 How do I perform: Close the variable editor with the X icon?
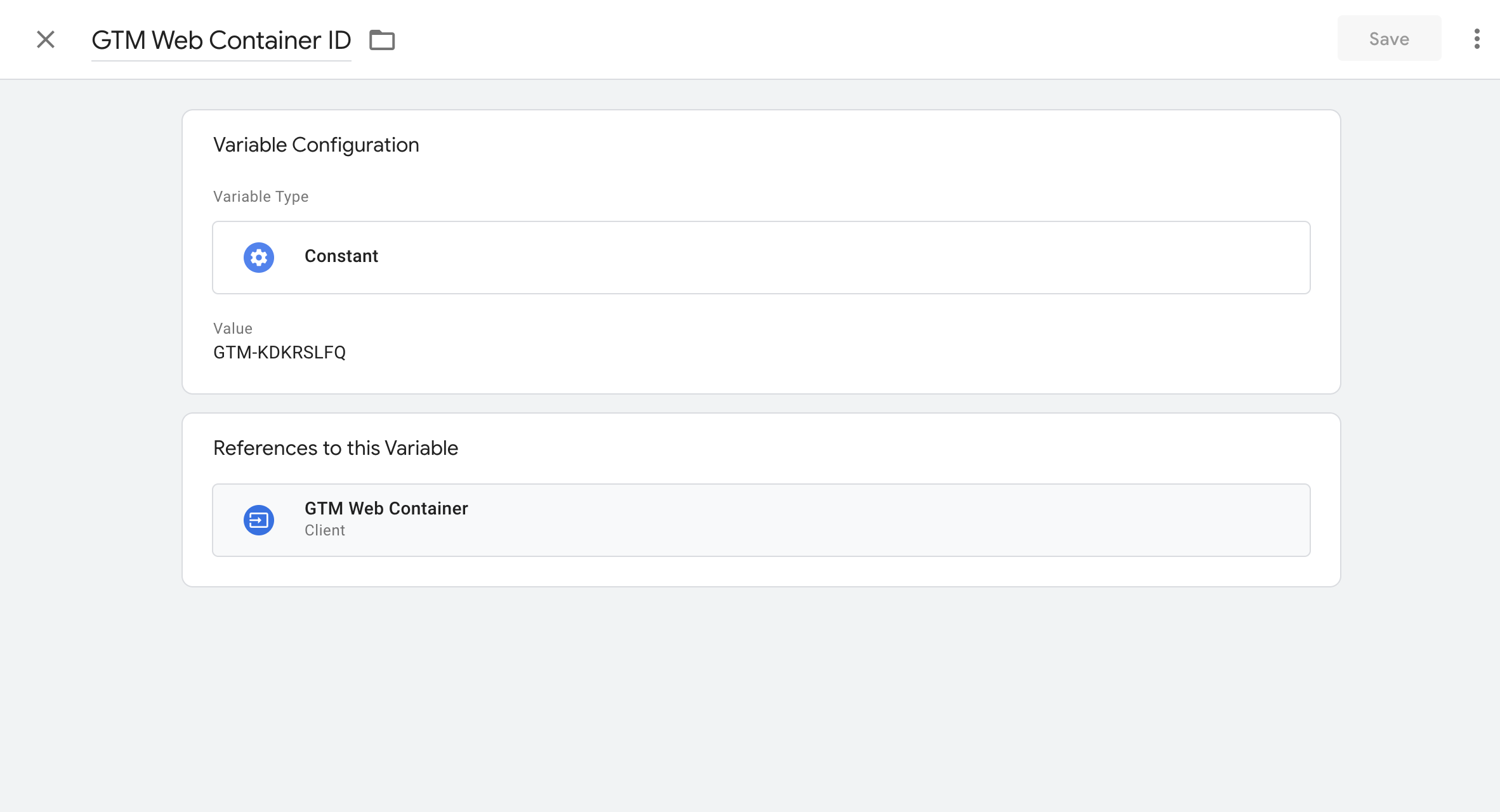[x=46, y=39]
